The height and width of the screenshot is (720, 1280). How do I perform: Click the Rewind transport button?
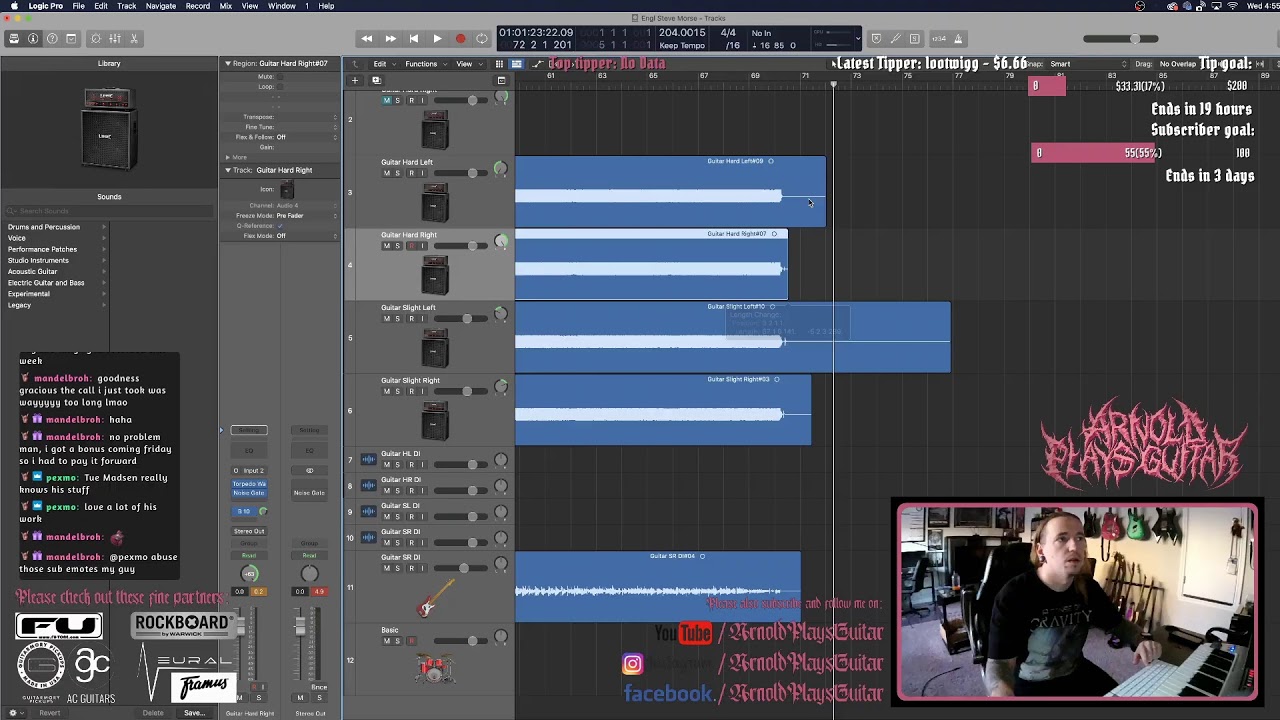367,39
